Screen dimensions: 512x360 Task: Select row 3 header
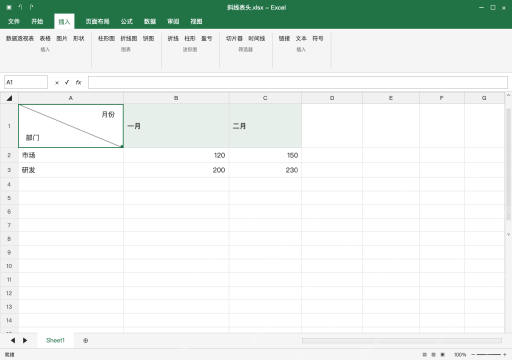(9, 170)
